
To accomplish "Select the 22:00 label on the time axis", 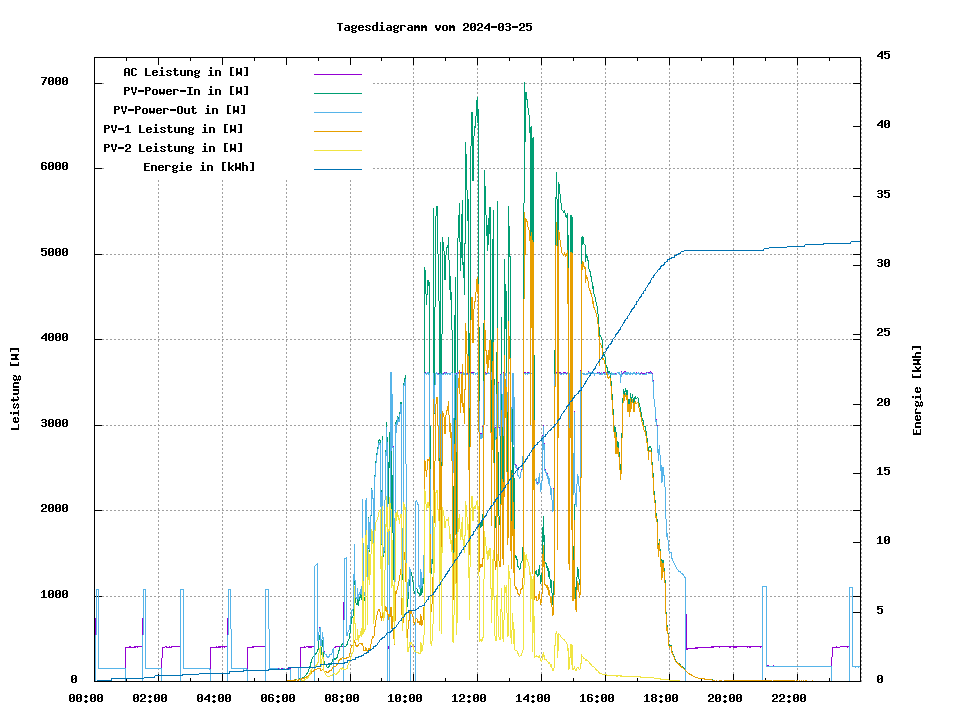I will pyautogui.click(x=789, y=698).
